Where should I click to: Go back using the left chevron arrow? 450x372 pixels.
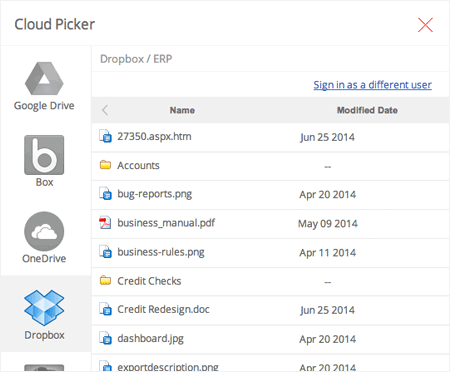(105, 110)
